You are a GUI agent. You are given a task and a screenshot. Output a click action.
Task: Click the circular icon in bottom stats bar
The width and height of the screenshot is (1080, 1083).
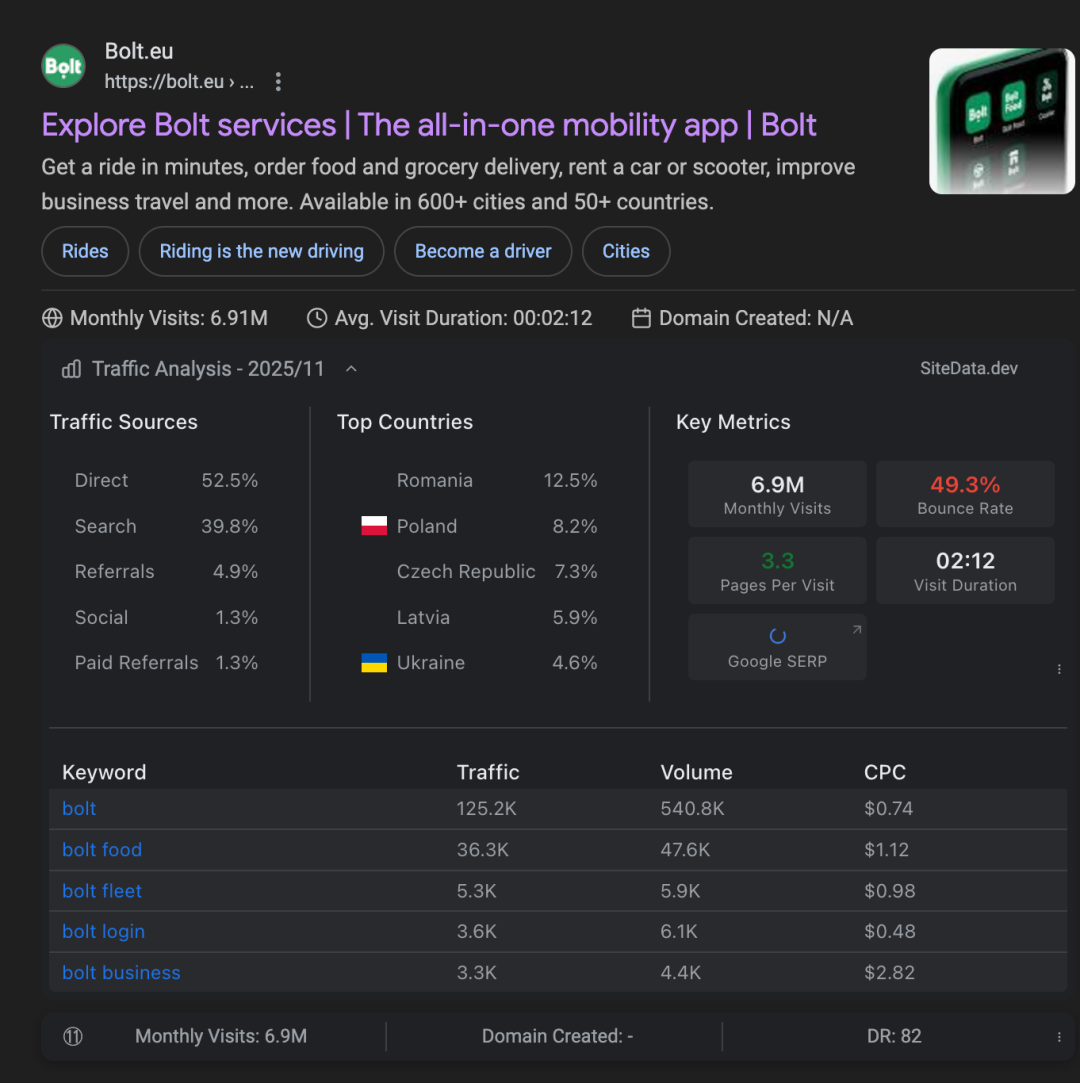point(73,1036)
